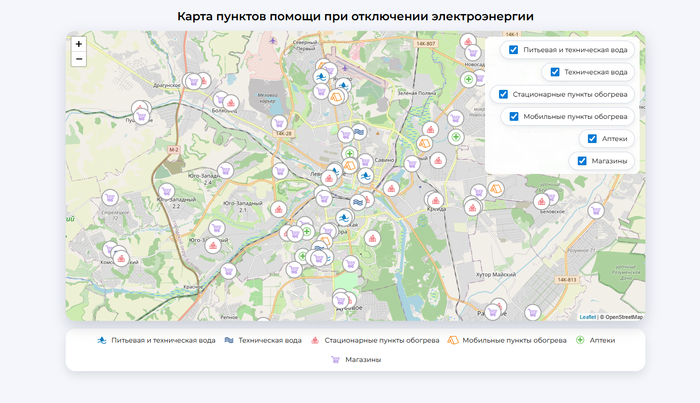Click Магазины legend entry
Screen dimensions: 700x403
pyautogui.click(x=356, y=359)
